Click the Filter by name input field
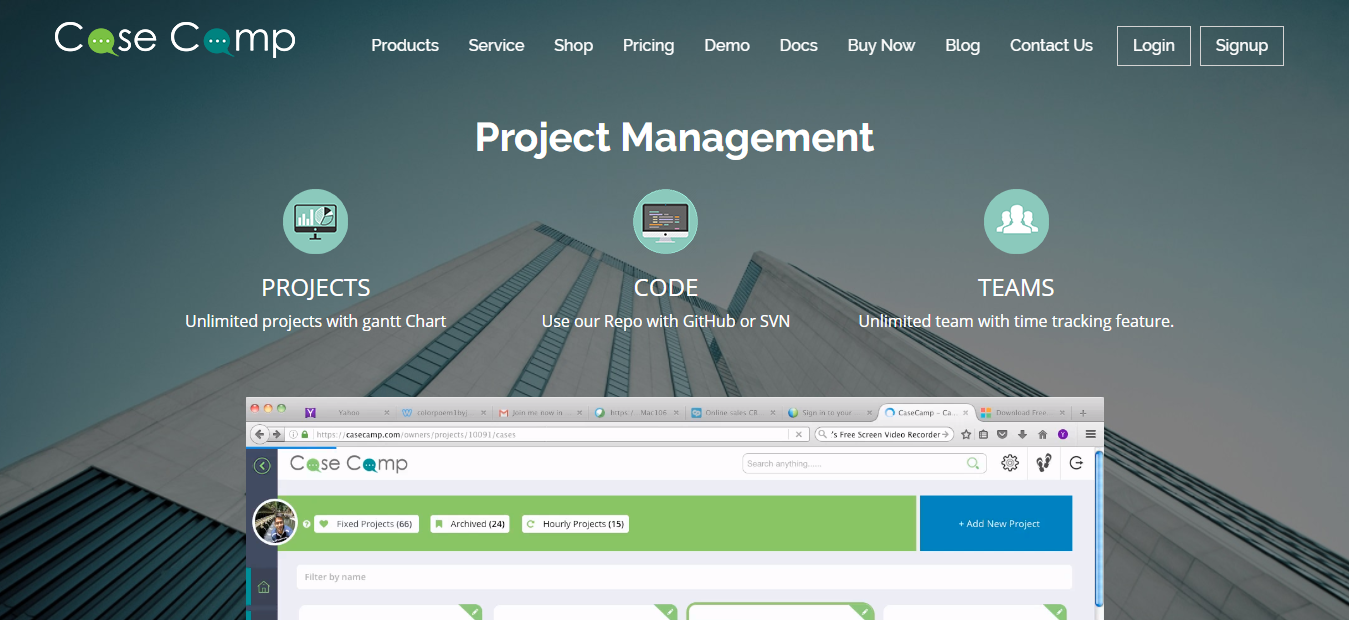1349x620 pixels. [500, 577]
